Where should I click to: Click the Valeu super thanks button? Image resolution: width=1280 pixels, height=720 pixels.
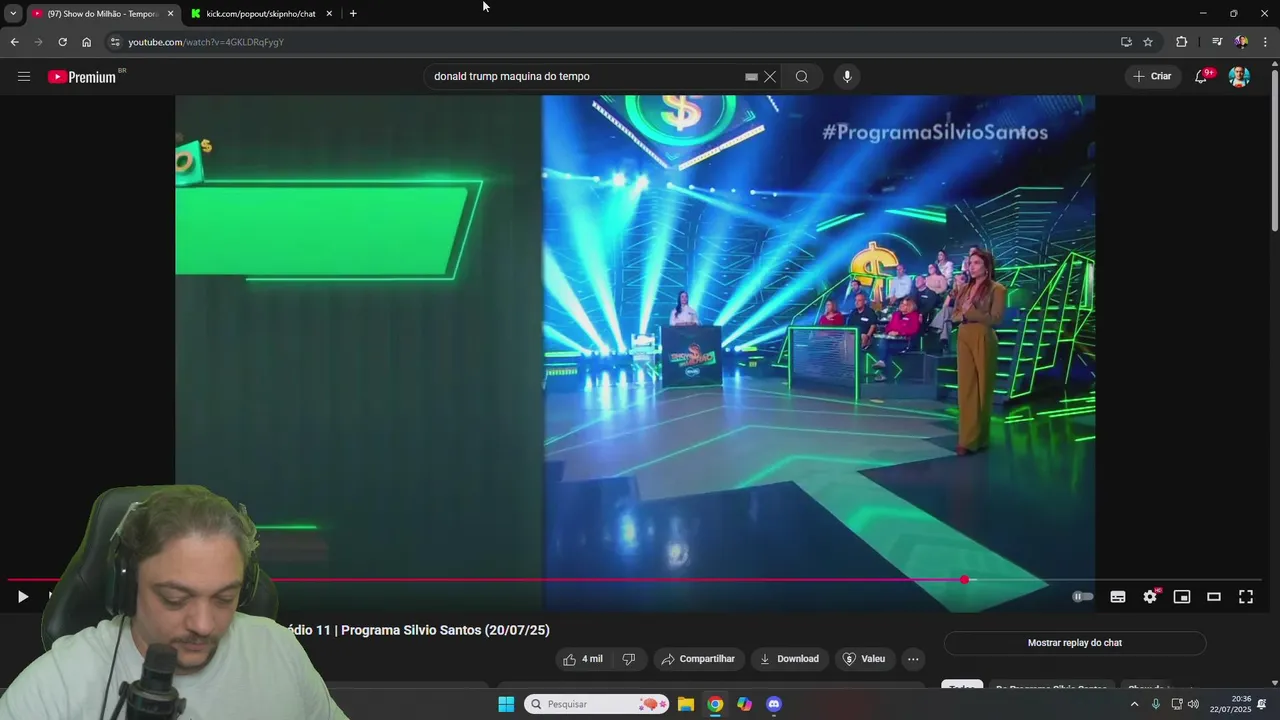tap(864, 659)
